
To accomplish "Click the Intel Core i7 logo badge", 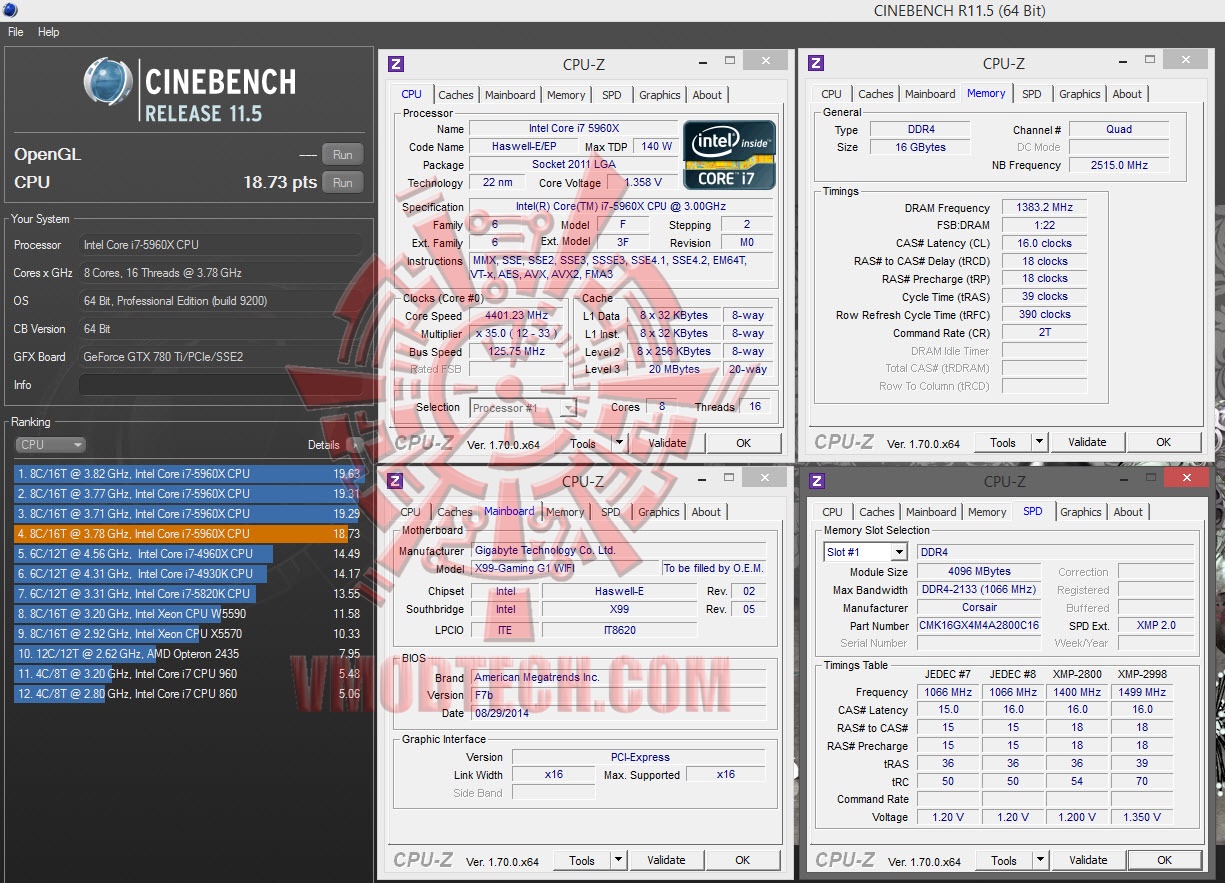I will pos(729,155).
